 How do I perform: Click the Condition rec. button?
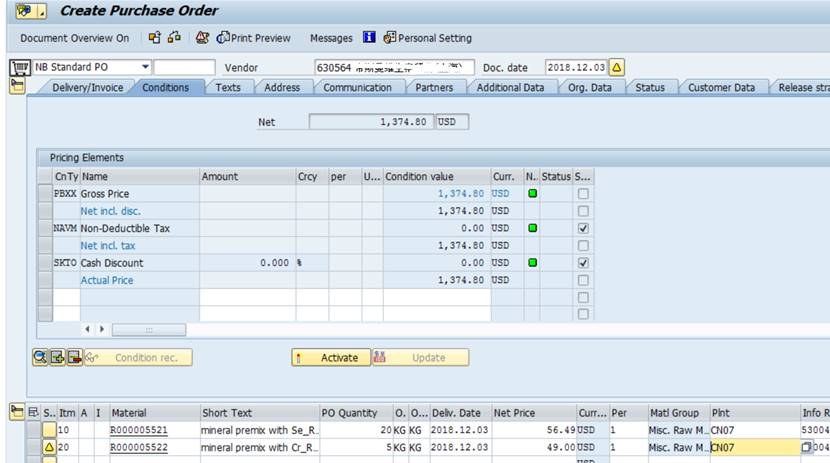pyautogui.click(x=138, y=357)
